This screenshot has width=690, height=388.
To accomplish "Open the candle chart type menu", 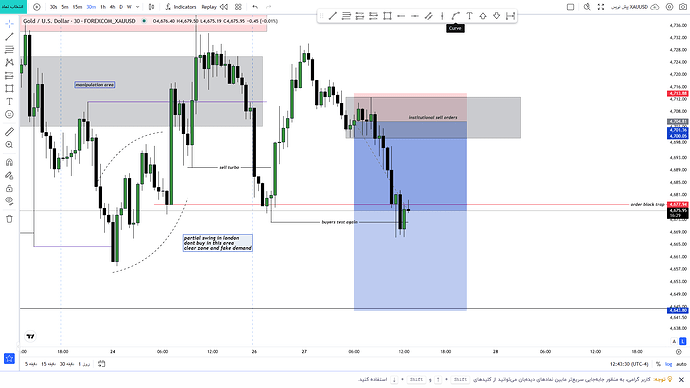I will (151, 7).
